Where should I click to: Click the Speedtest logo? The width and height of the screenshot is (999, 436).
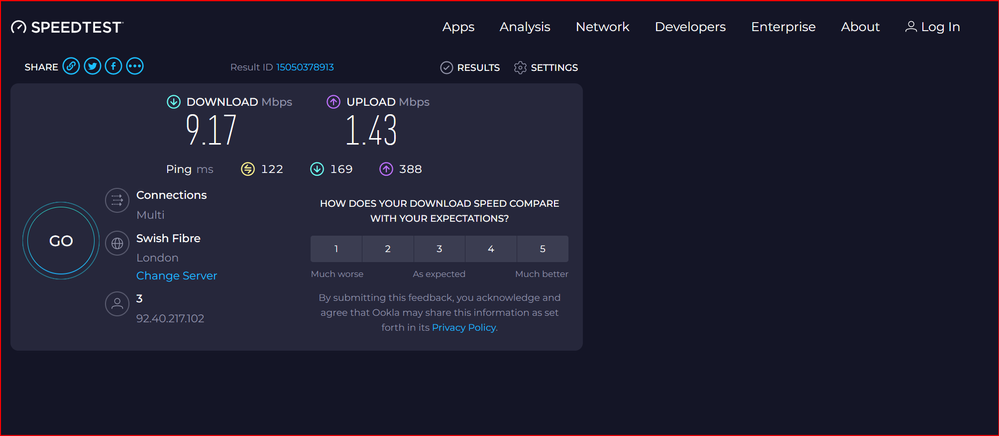pos(67,27)
